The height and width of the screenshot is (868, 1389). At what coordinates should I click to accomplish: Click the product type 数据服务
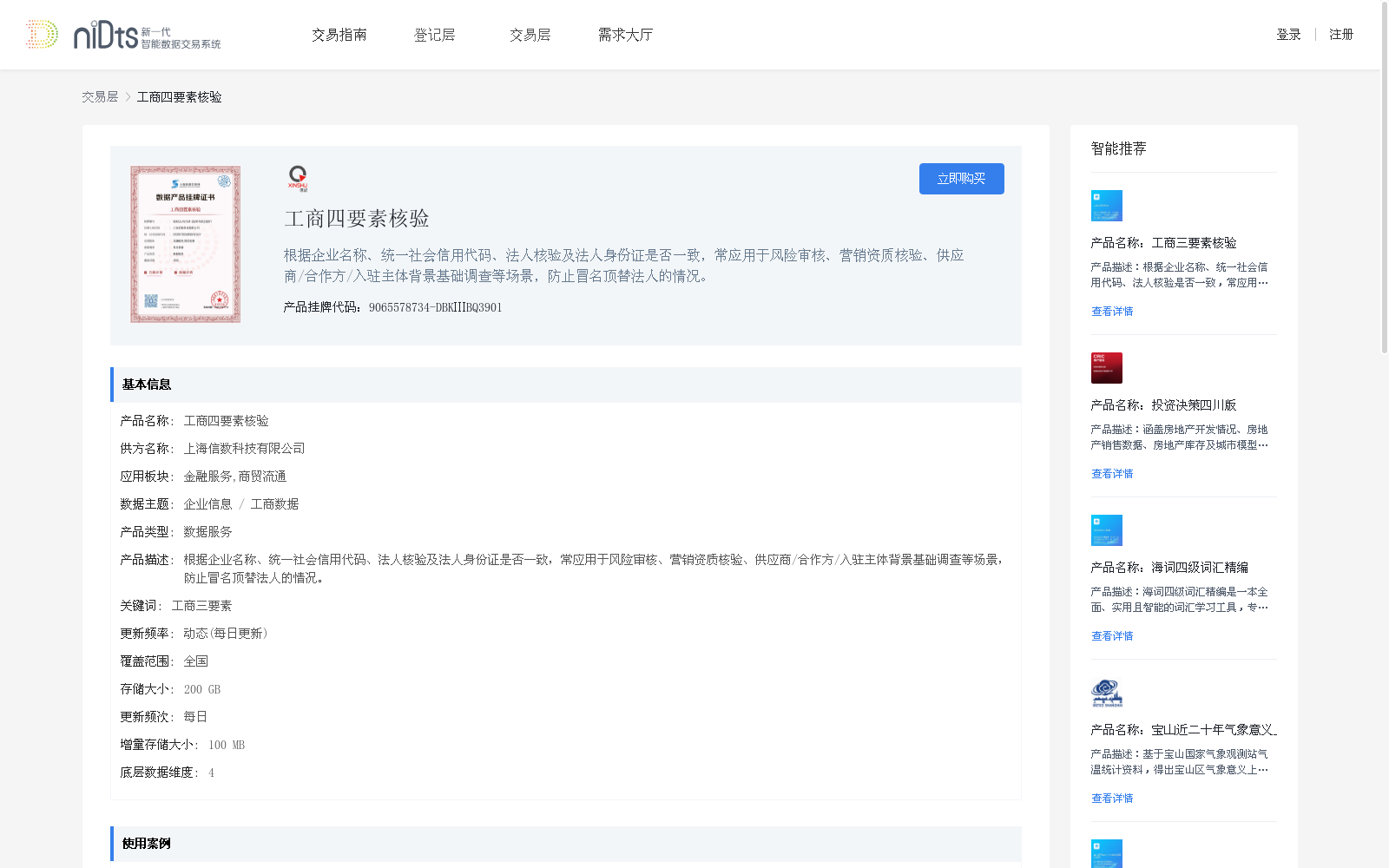207,532
